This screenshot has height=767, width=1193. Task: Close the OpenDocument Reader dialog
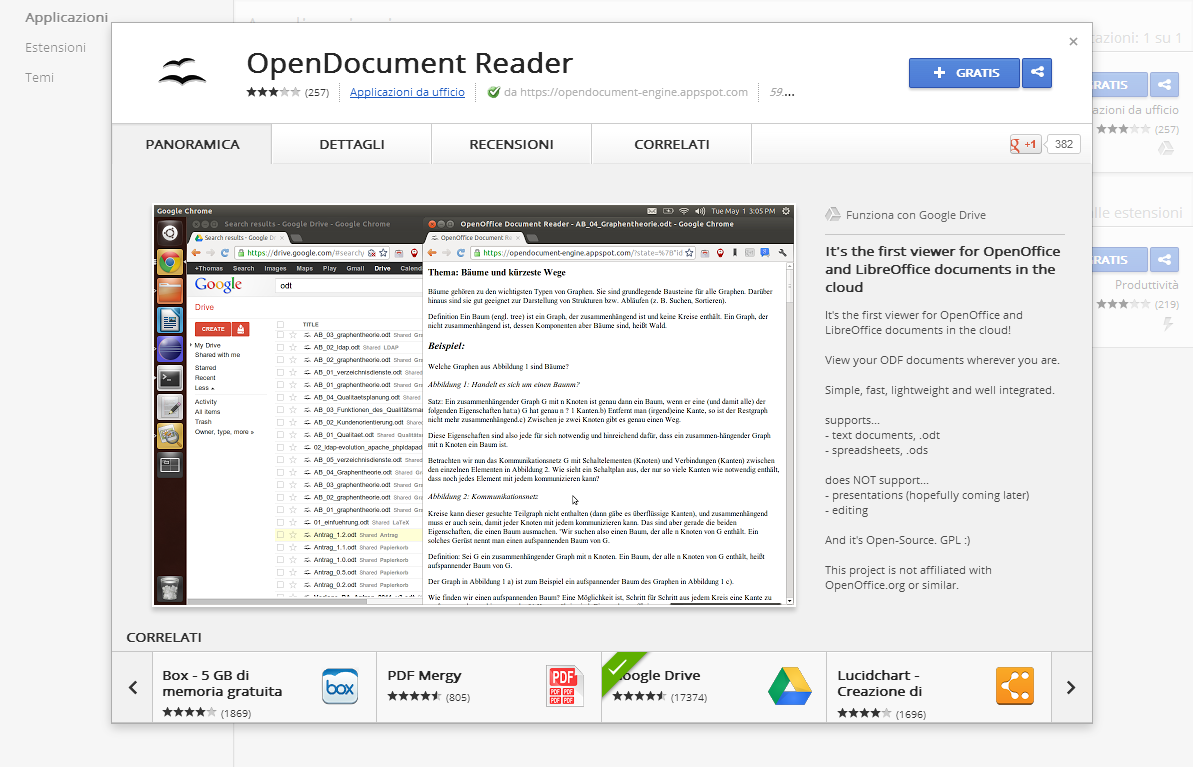pos(1073,42)
